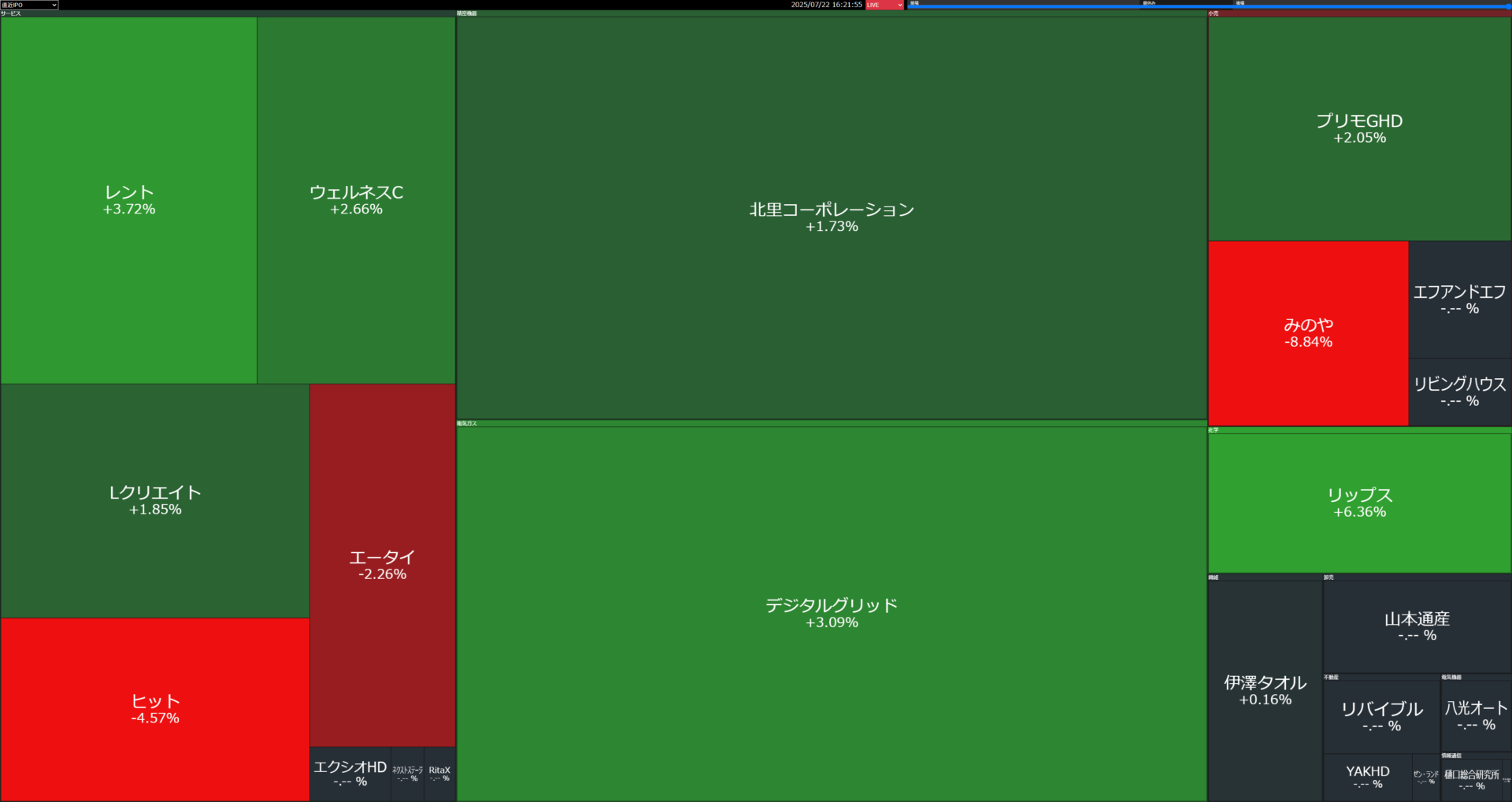
Task: Select the small ネクストステージ tile
Action: [407, 774]
